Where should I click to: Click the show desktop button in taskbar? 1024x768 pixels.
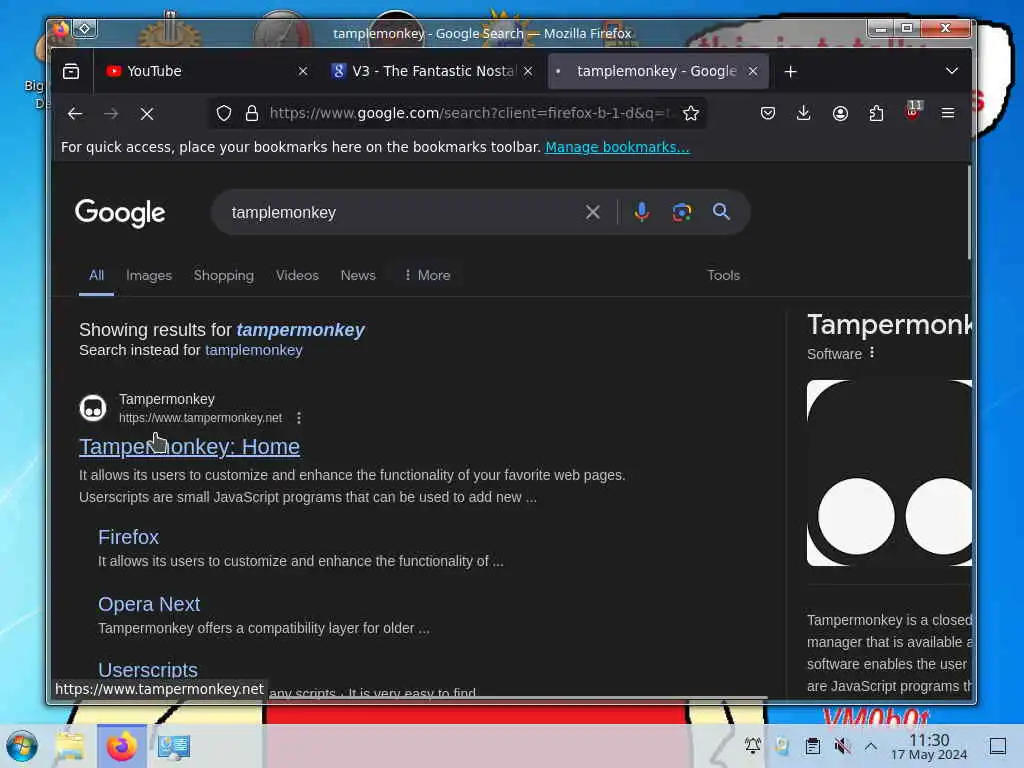[998, 746]
